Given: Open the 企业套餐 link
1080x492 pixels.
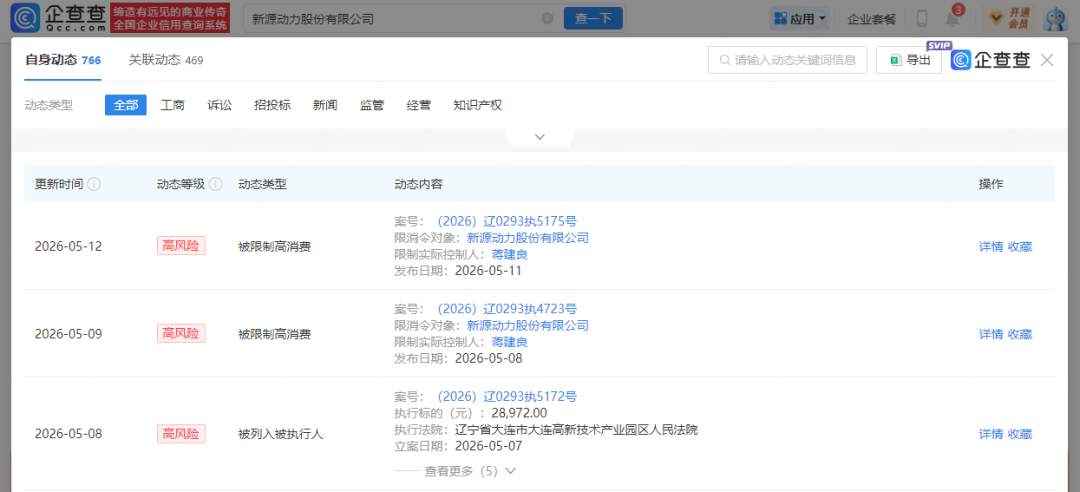Looking at the screenshot, I should coord(871,19).
